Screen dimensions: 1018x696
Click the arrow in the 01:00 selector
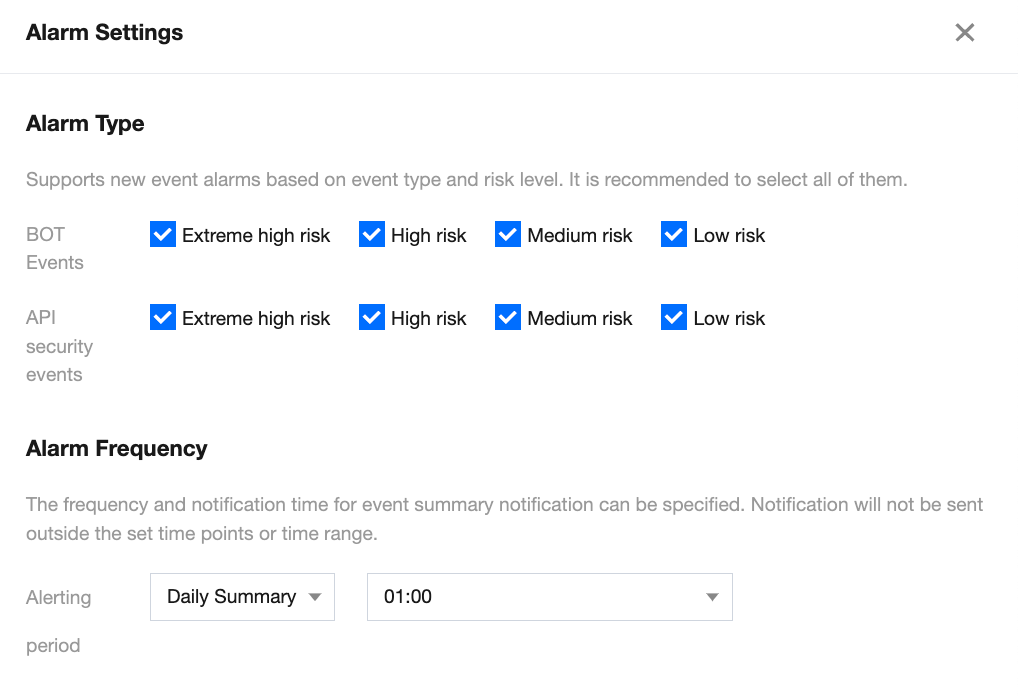click(x=712, y=597)
